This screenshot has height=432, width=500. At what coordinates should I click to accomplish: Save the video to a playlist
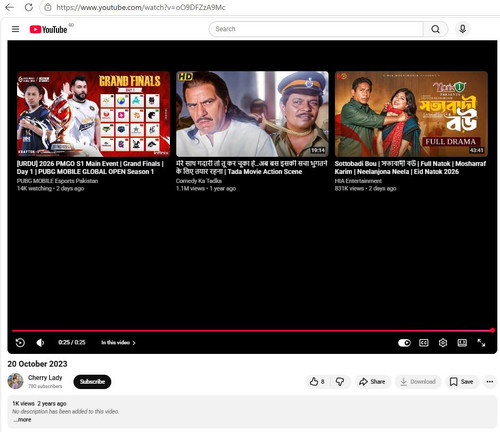click(x=462, y=382)
